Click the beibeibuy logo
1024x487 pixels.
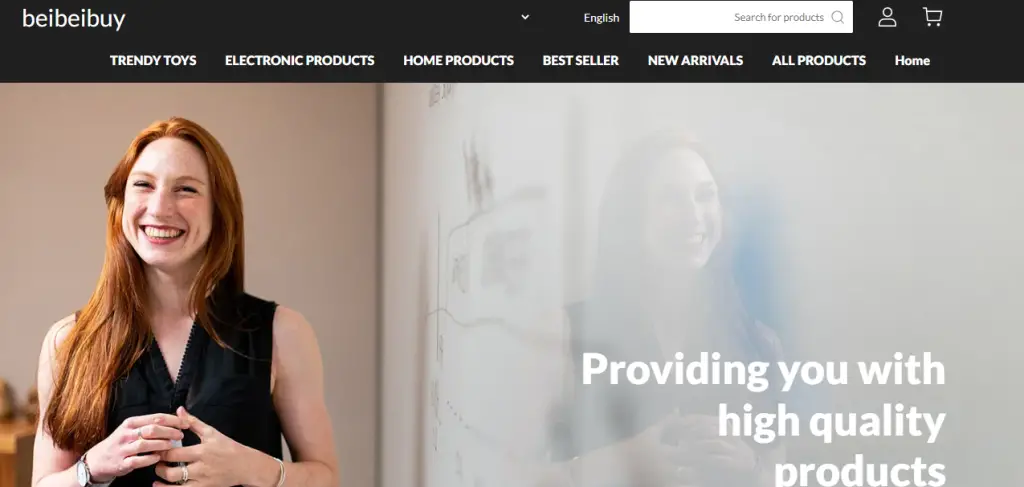(74, 18)
